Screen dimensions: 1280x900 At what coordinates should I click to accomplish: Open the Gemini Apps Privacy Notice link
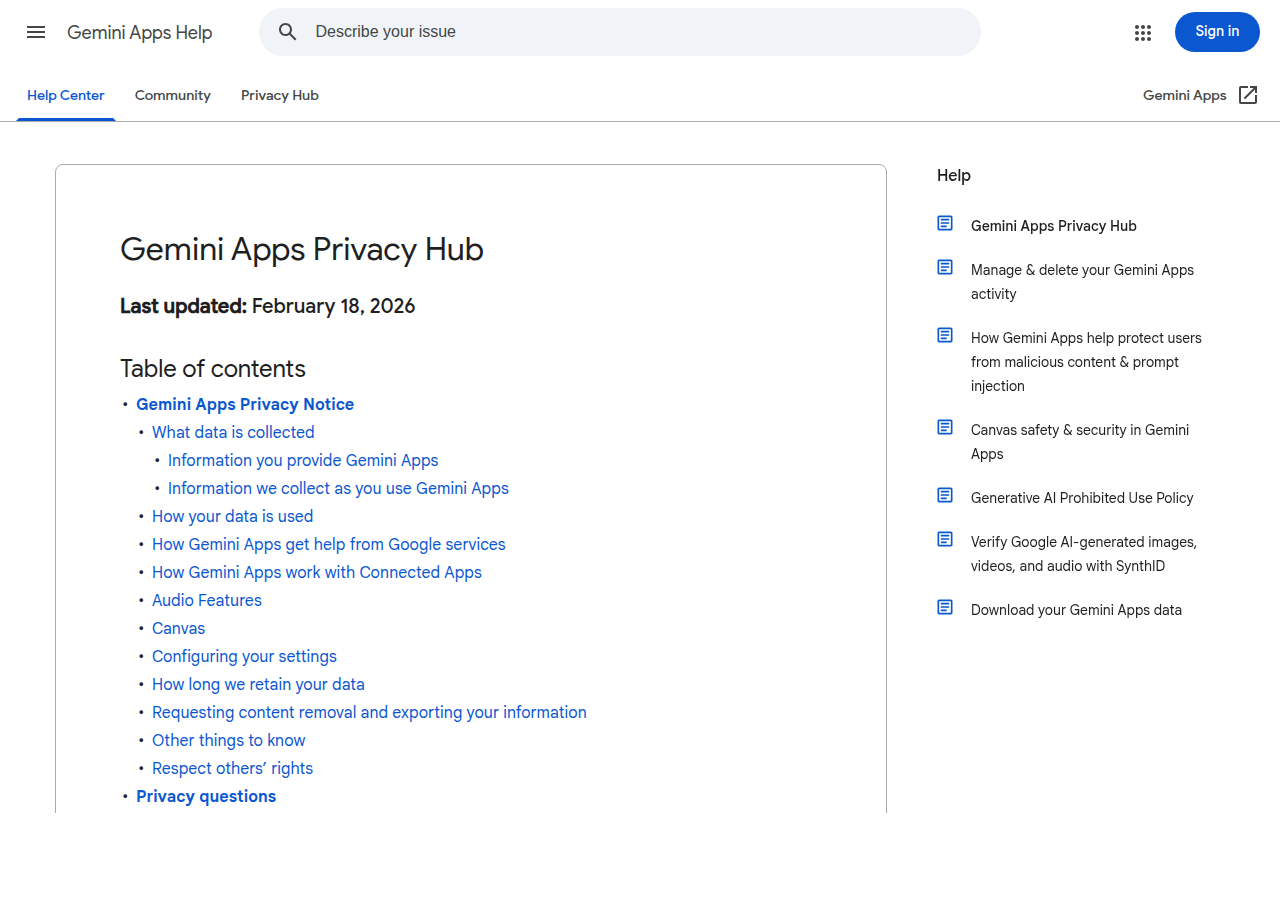[245, 404]
